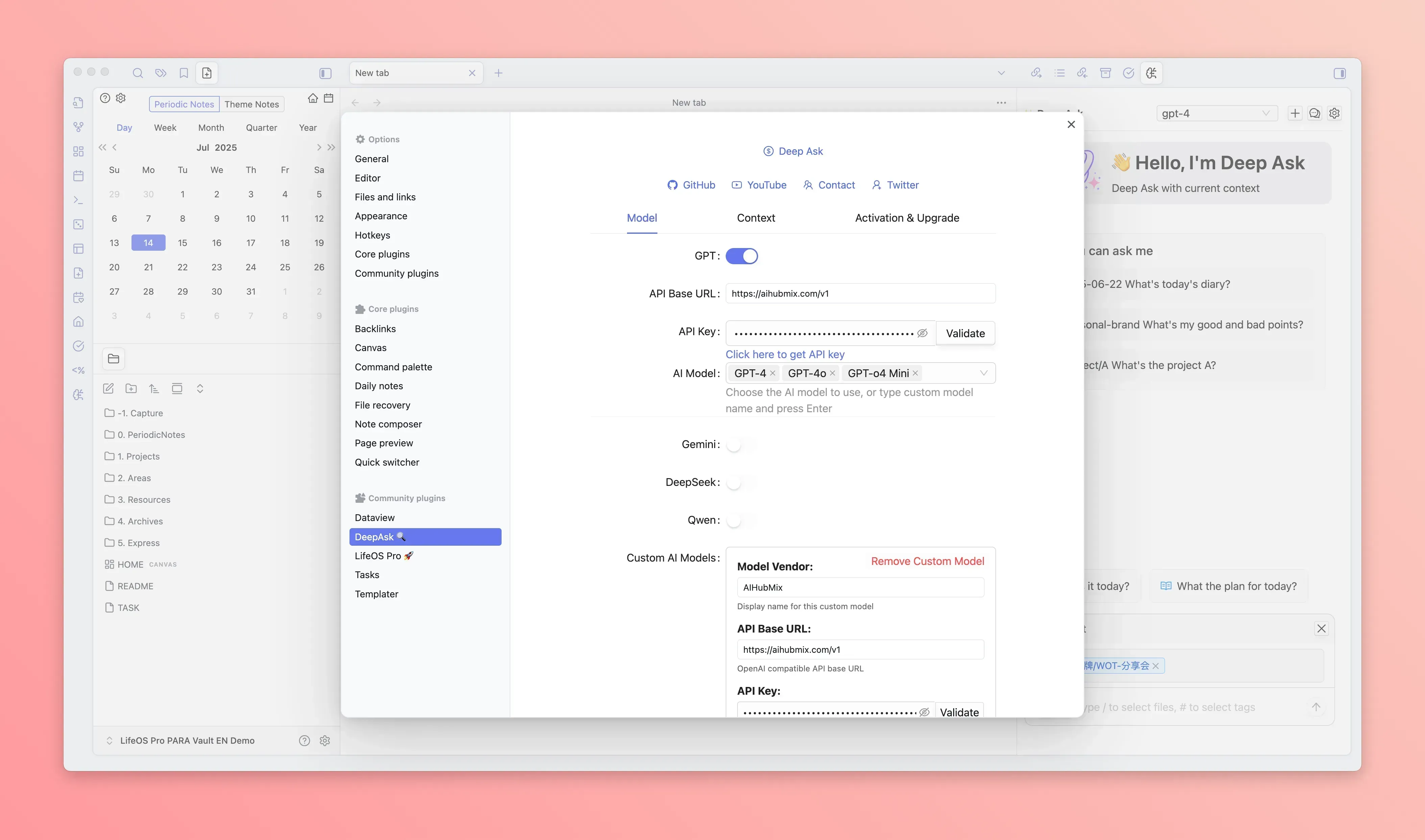
Task: Disable the GPT toggle switch
Action: 742,256
